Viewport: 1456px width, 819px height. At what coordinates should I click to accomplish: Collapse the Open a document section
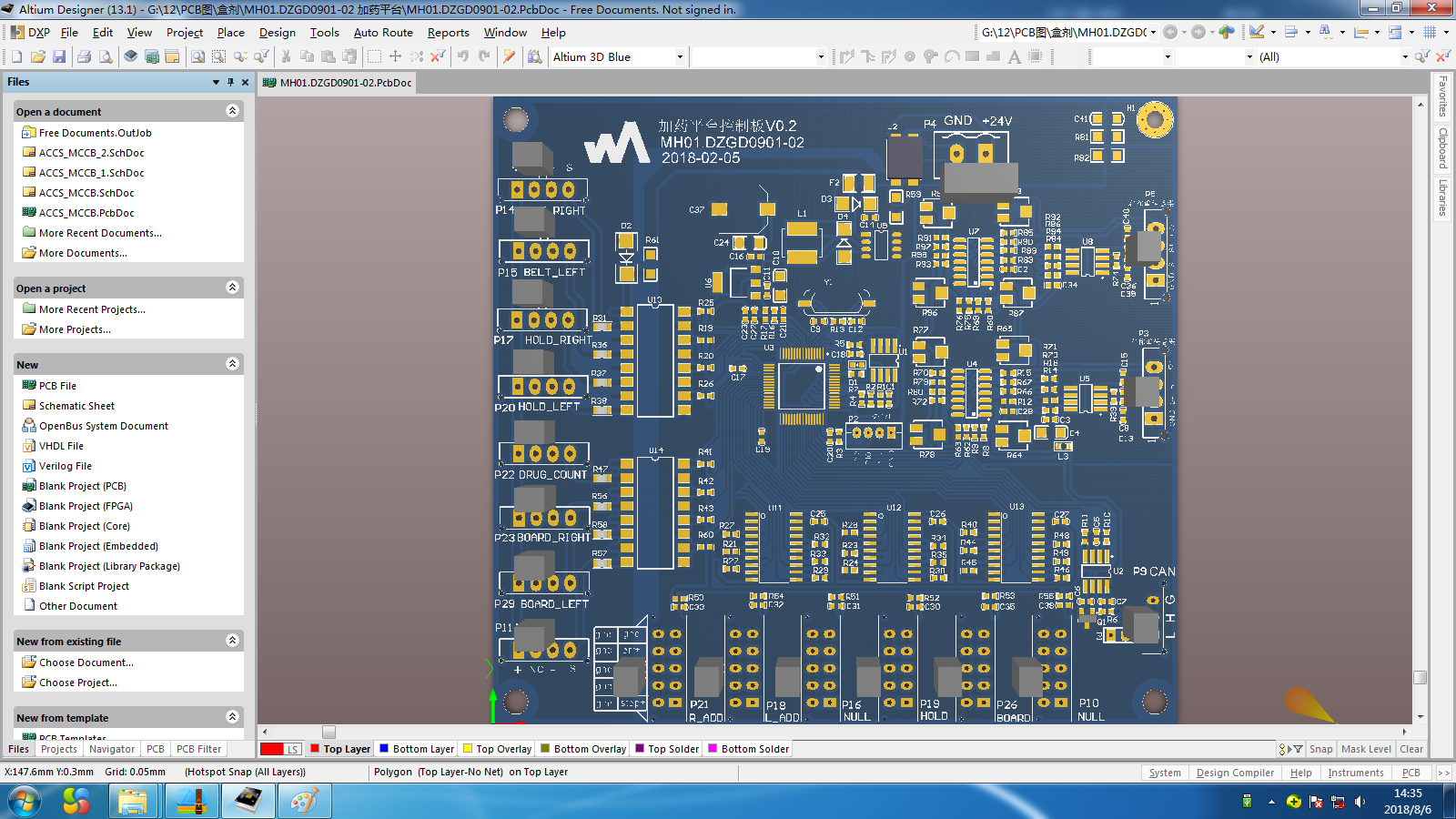pos(232,111)
